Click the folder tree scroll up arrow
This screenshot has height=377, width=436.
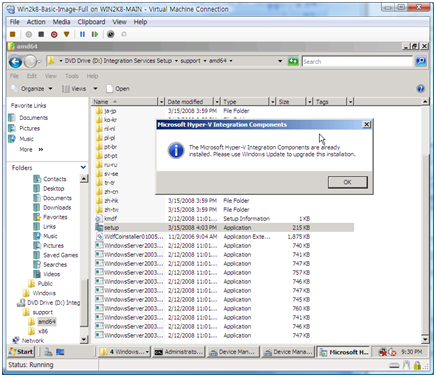click(x=84, y=179)
